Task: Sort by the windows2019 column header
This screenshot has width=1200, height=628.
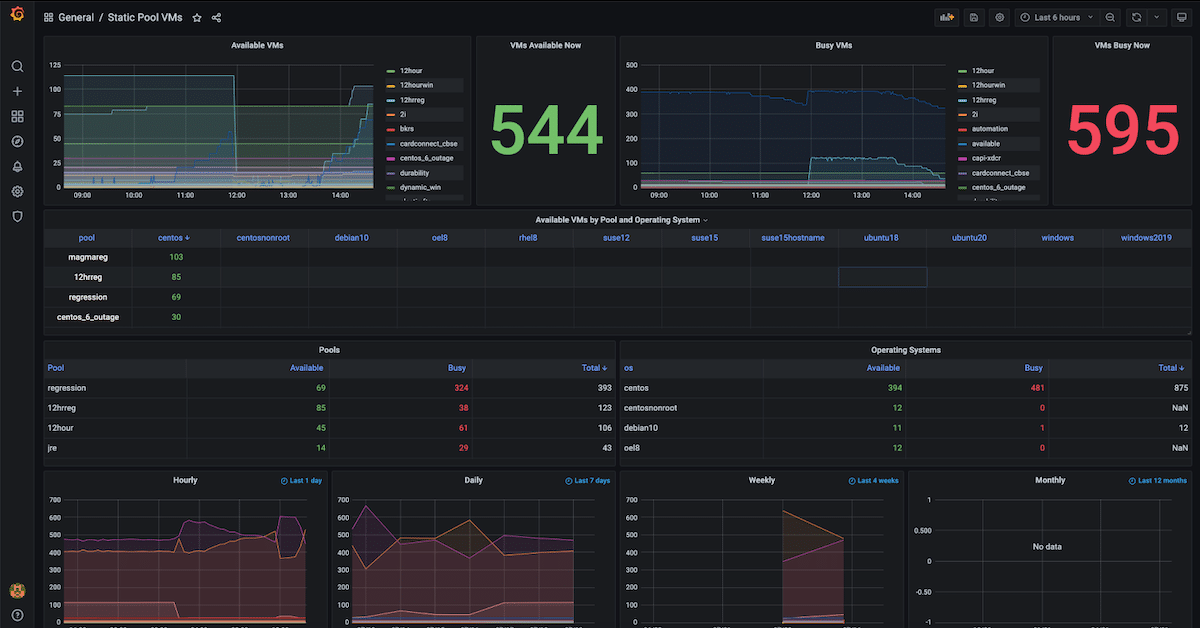Action: (1147, 238)
